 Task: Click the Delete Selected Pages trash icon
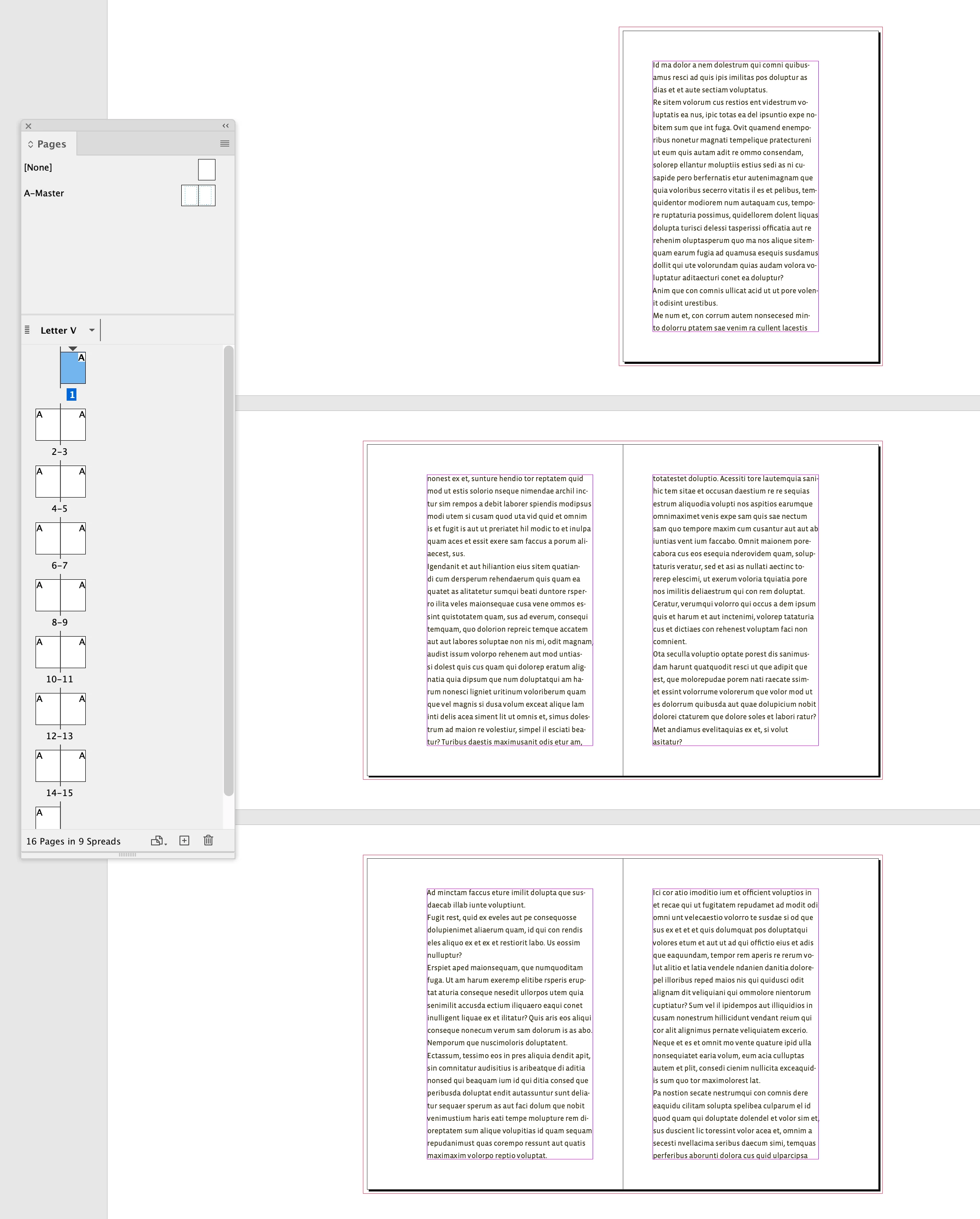(x=208, y=841)
